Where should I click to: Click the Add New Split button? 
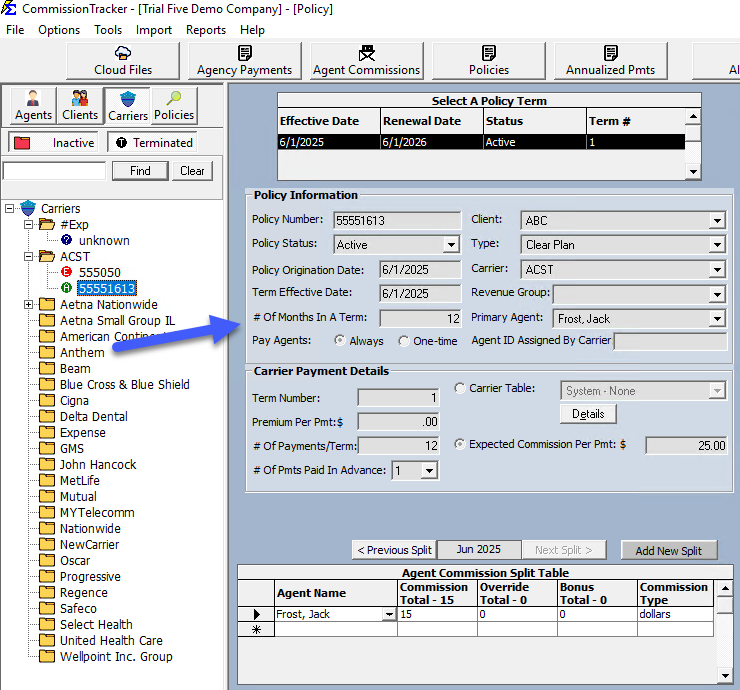coord(669,551)
